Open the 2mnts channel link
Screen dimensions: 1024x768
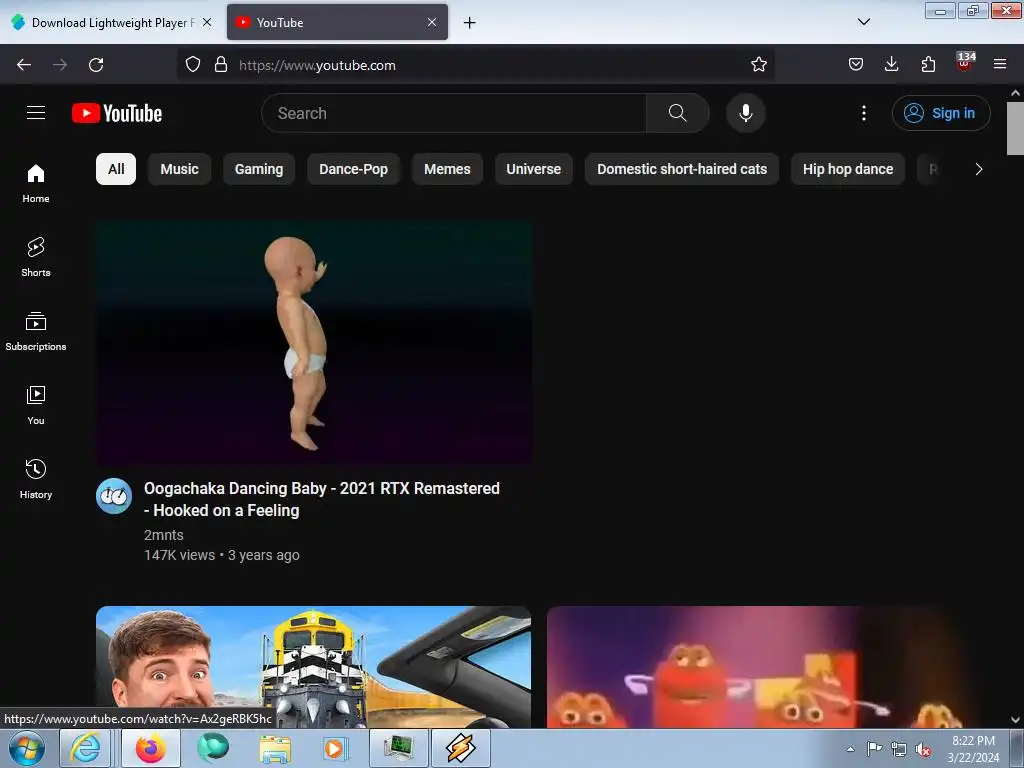click(x=163, y=535)
